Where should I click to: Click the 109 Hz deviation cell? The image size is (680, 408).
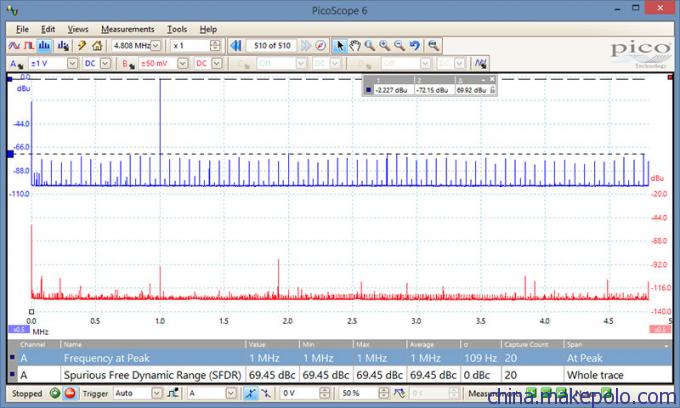click(x=481, y=358)
